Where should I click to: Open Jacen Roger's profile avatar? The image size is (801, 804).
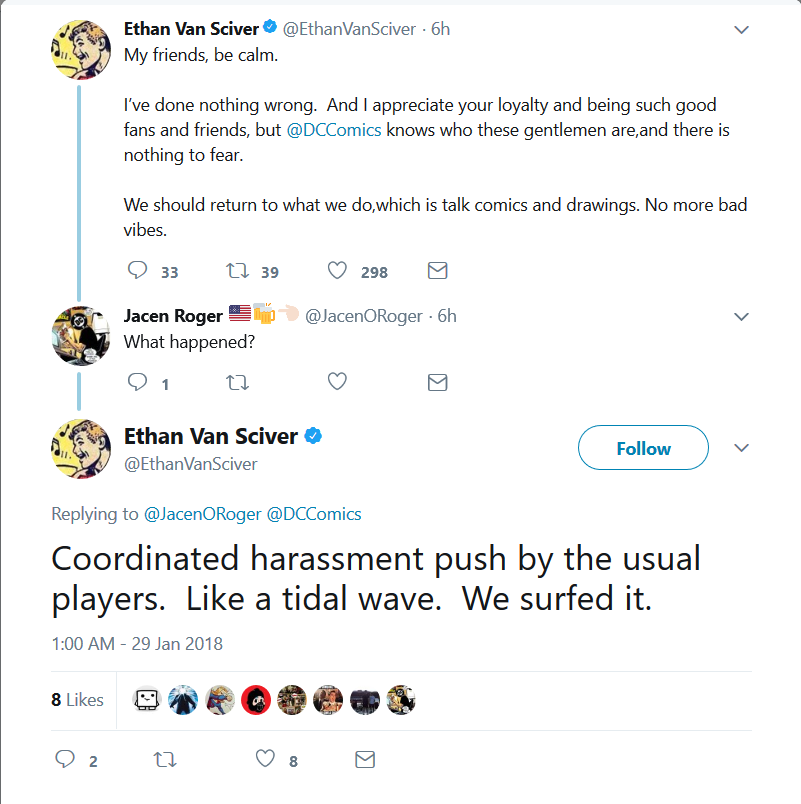(81, 336)
